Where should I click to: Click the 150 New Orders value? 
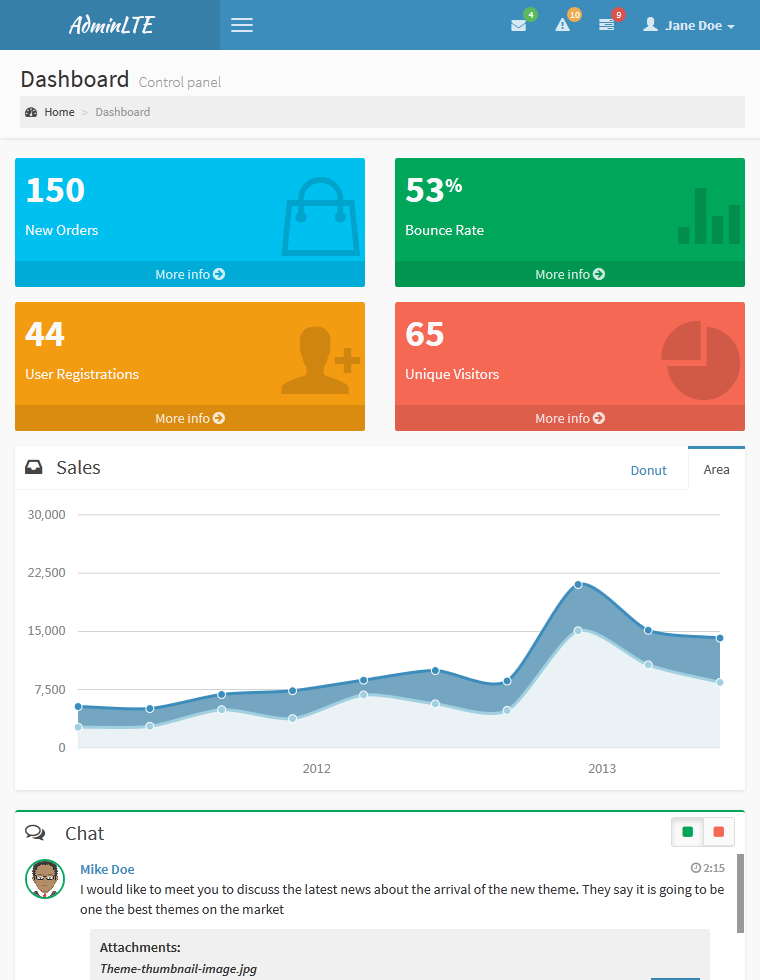(x=55, y=190)
